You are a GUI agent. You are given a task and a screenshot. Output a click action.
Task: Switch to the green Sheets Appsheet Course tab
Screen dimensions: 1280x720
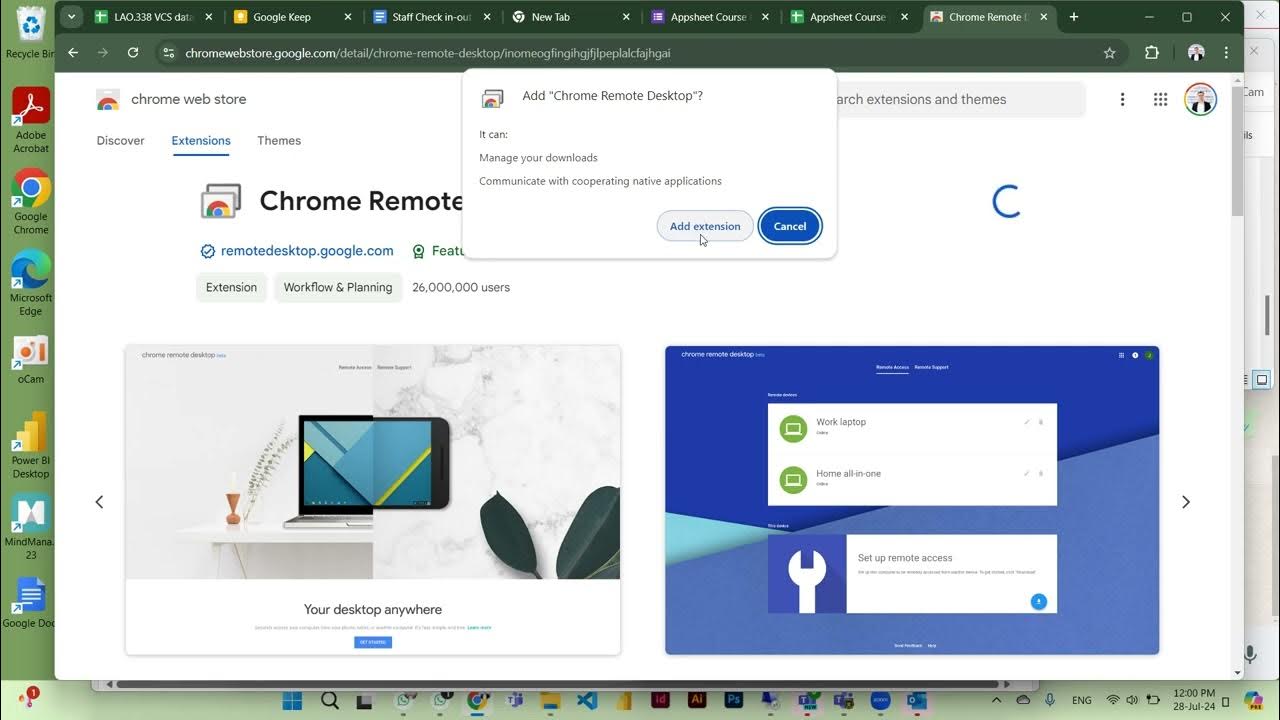(x=848, y=17)
